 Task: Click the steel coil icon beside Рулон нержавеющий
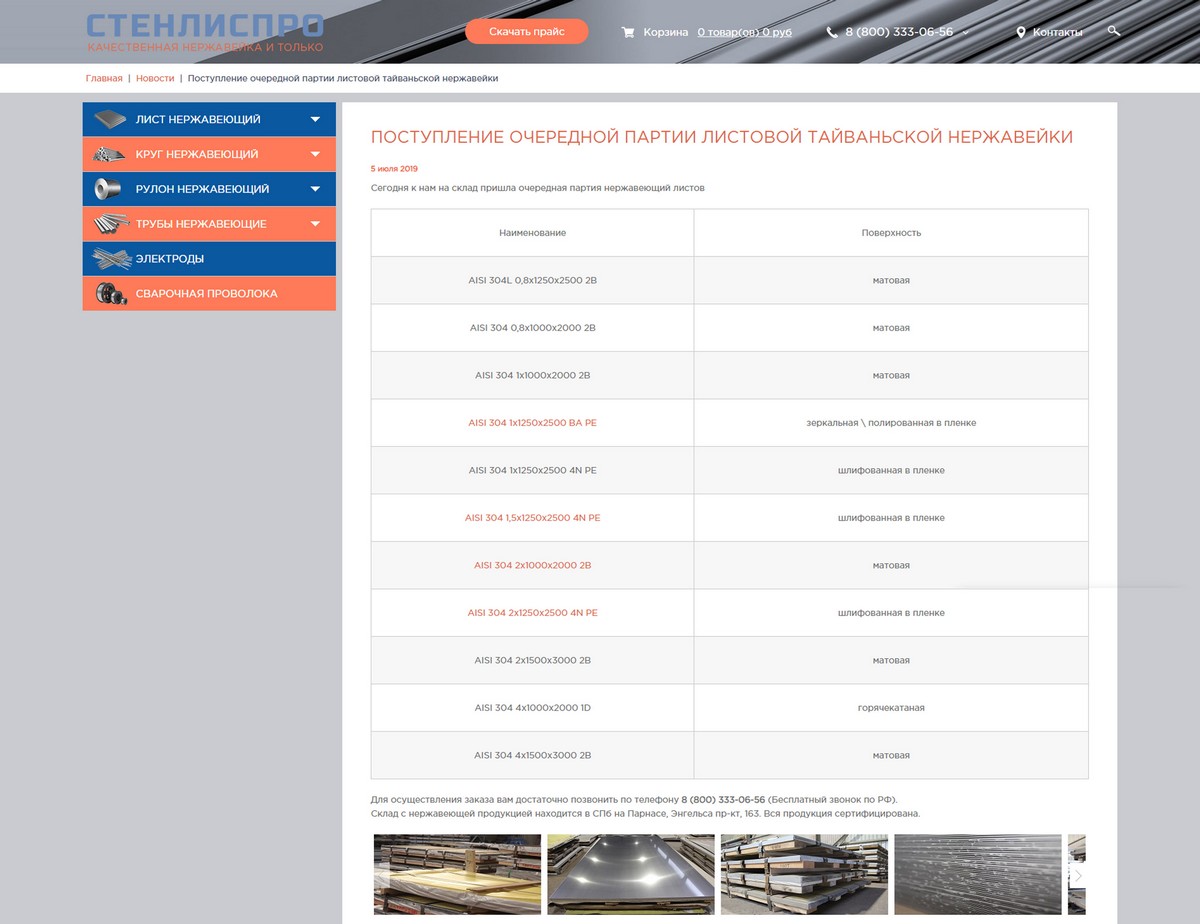[110, 189]
